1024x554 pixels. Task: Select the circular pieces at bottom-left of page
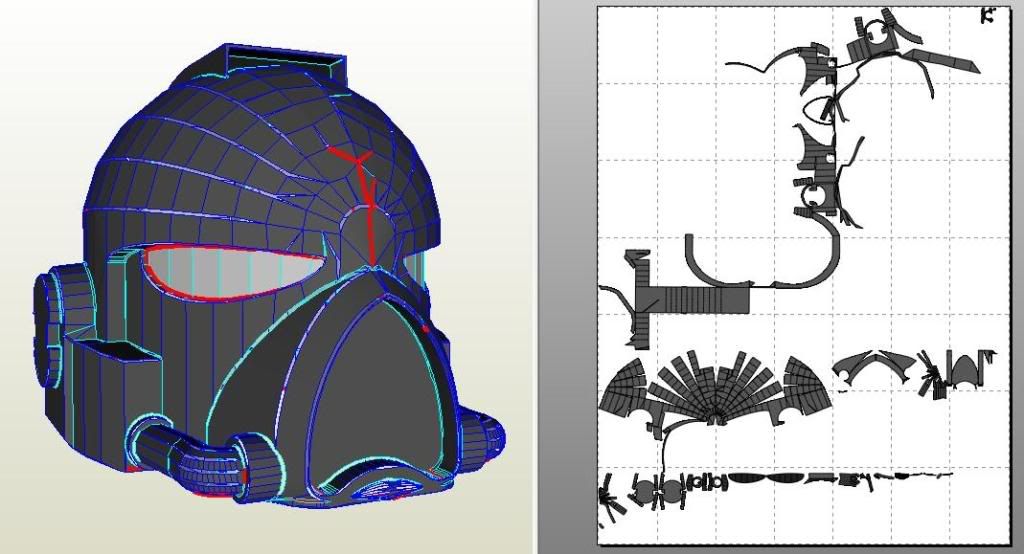pos(658,490)
